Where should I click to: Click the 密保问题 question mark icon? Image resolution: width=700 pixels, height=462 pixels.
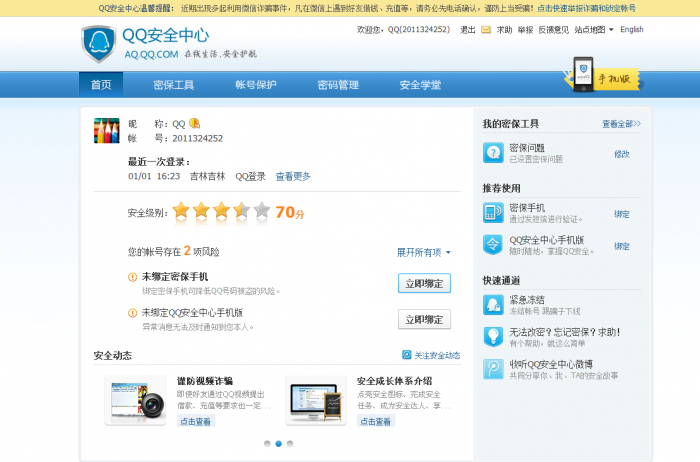click(493, 153)
